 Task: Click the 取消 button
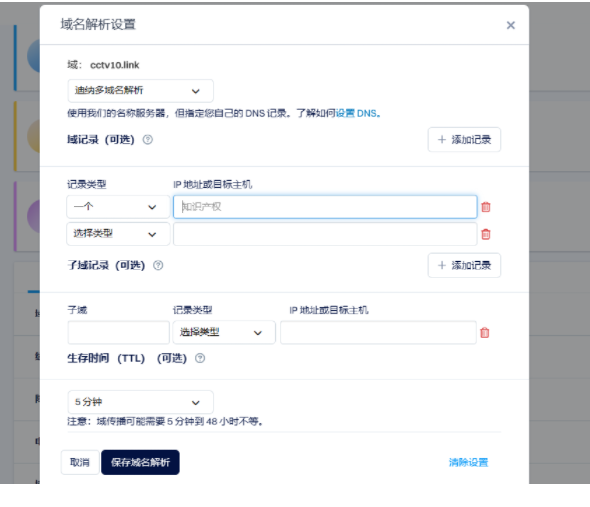click(x=80, y=462)
